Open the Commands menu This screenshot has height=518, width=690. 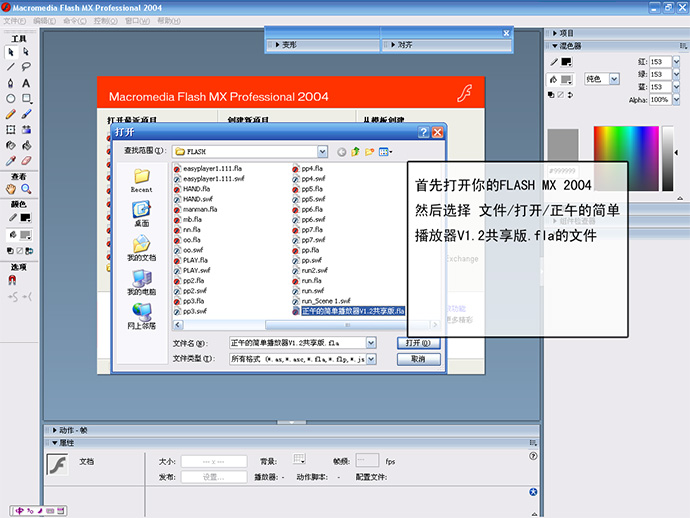click(74, 21)
